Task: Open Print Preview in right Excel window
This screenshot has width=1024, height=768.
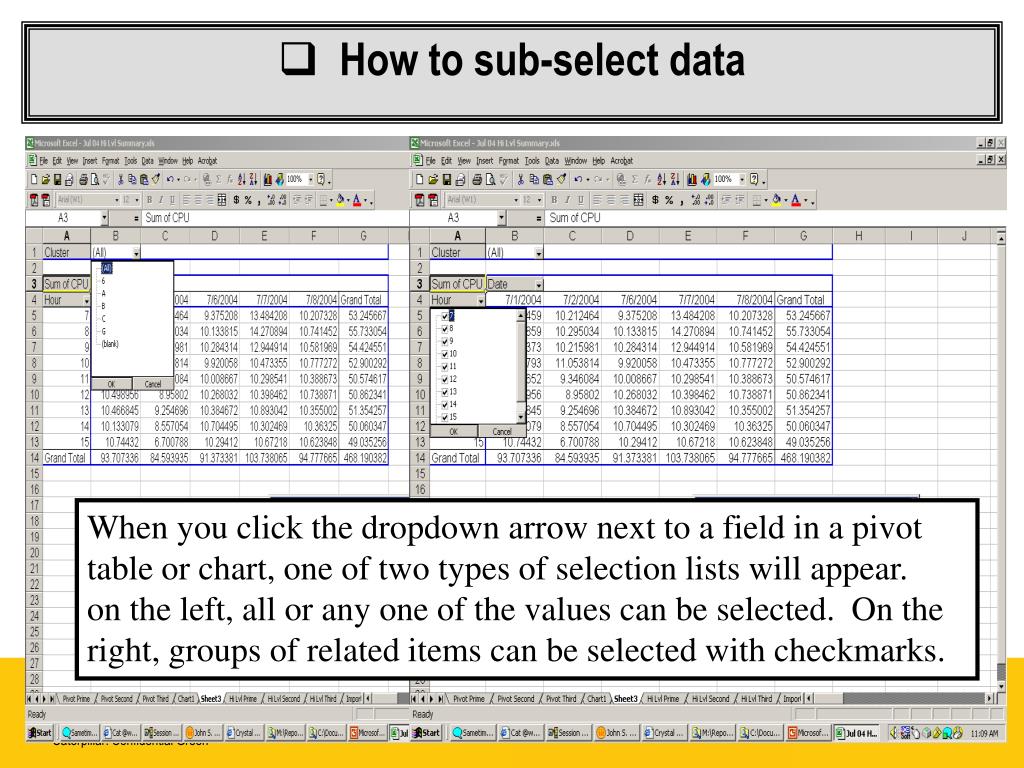Action: coord(489,180)
